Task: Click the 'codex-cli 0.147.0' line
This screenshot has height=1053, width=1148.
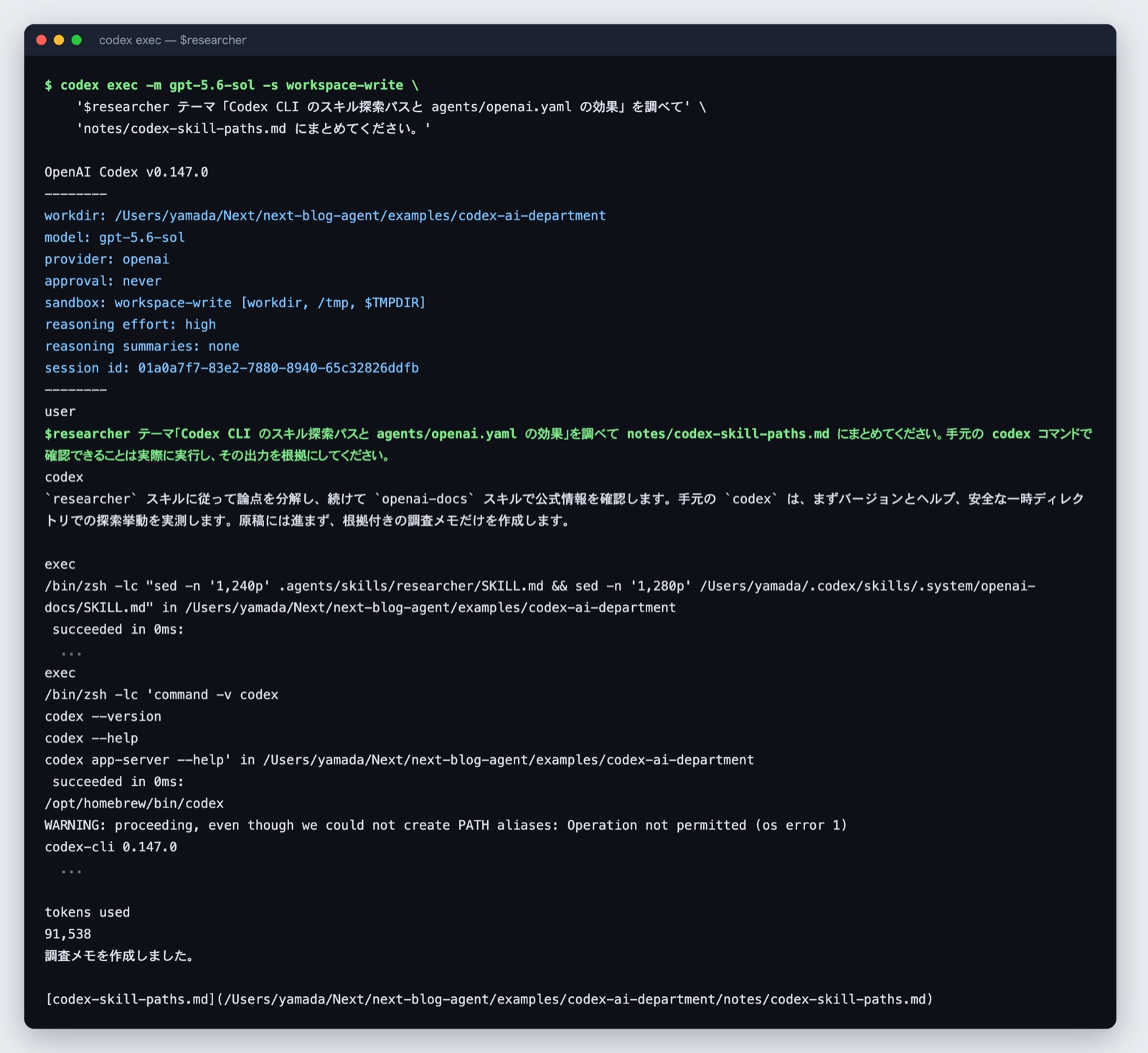Action: 110,847
